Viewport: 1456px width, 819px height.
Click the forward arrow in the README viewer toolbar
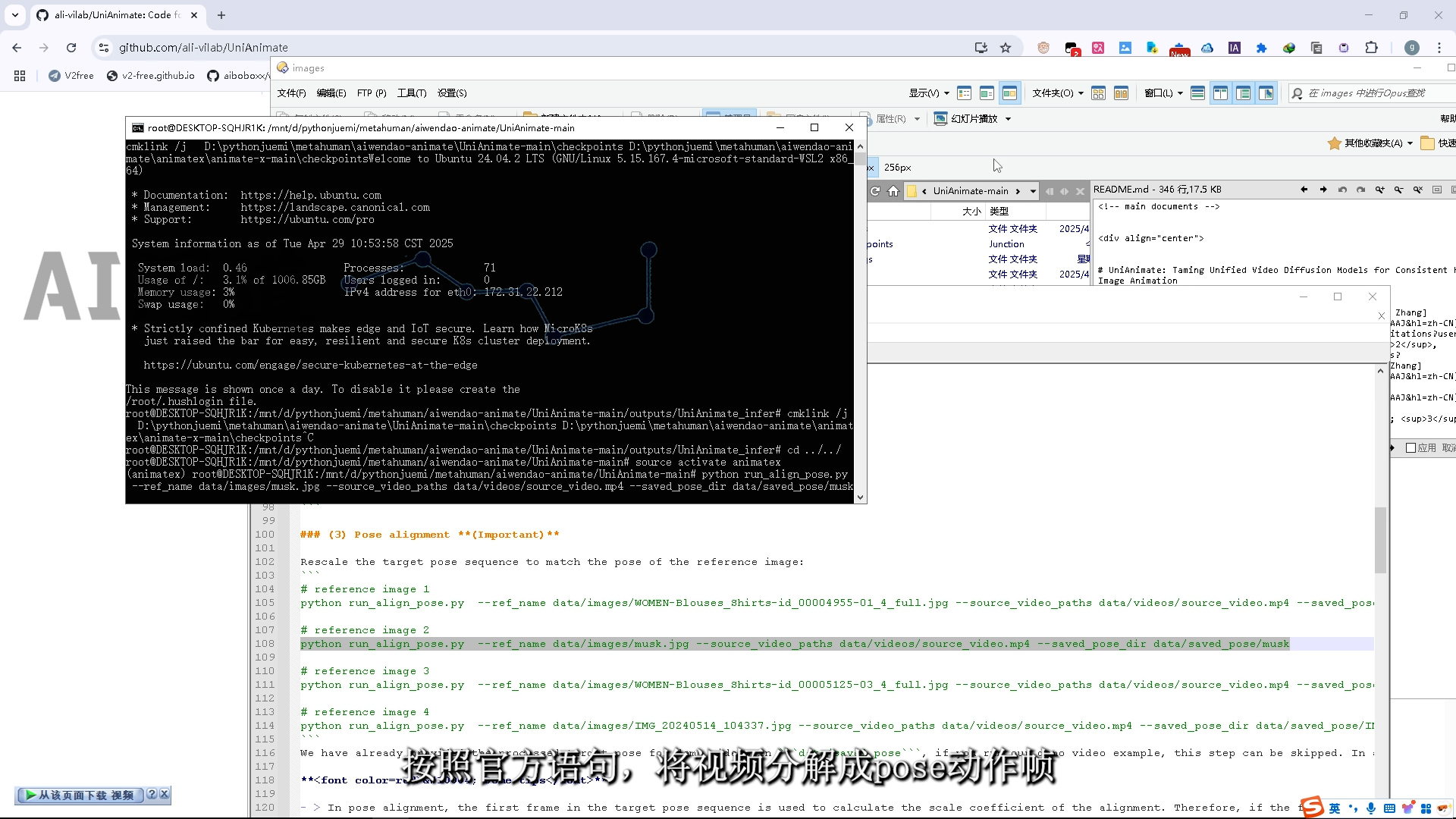[1323, 190]
